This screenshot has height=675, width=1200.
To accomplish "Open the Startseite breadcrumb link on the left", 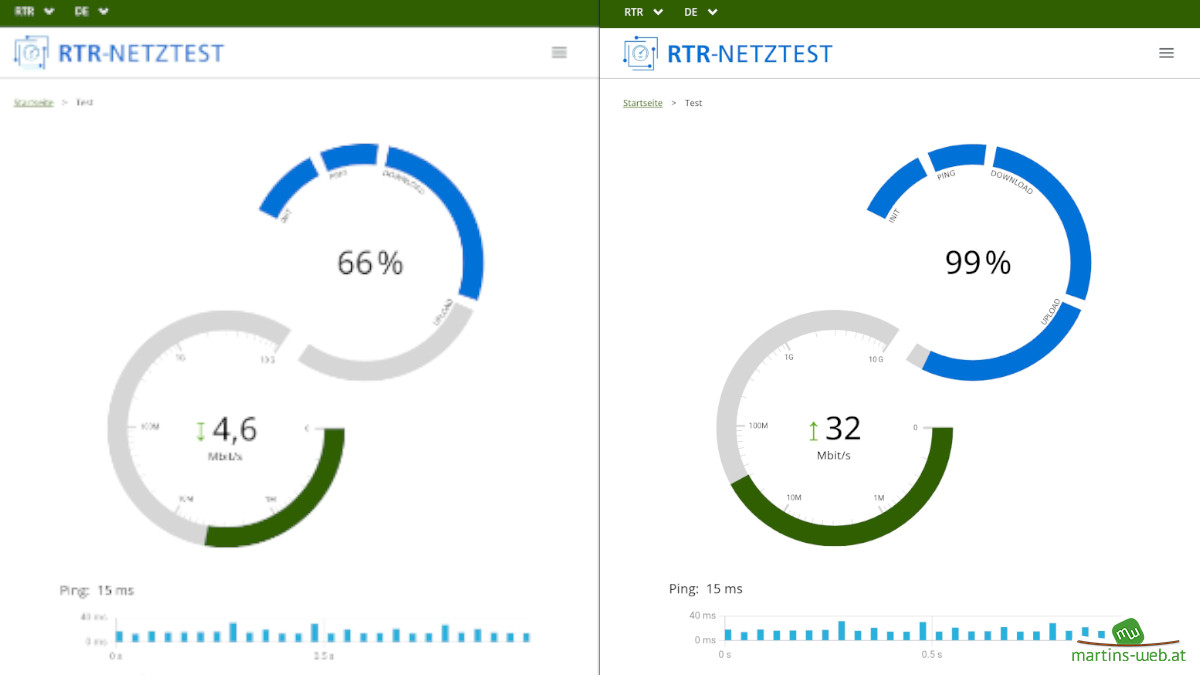I will (32, 102).
